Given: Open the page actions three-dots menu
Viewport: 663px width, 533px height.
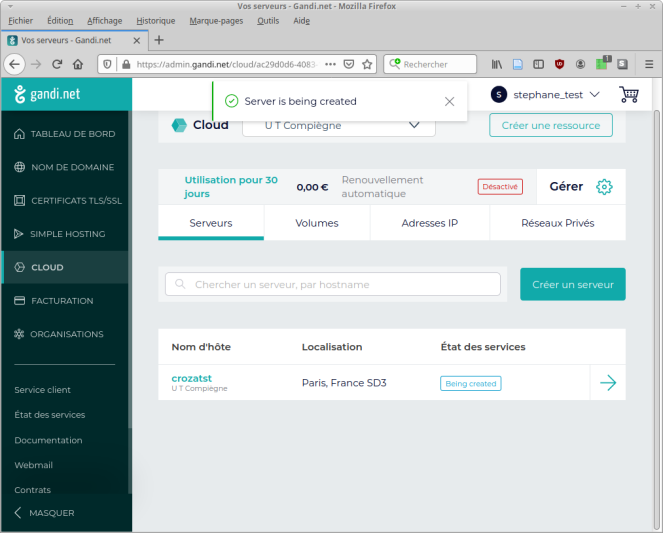Looking at the screenshot, I should click(x=330, y=64).
